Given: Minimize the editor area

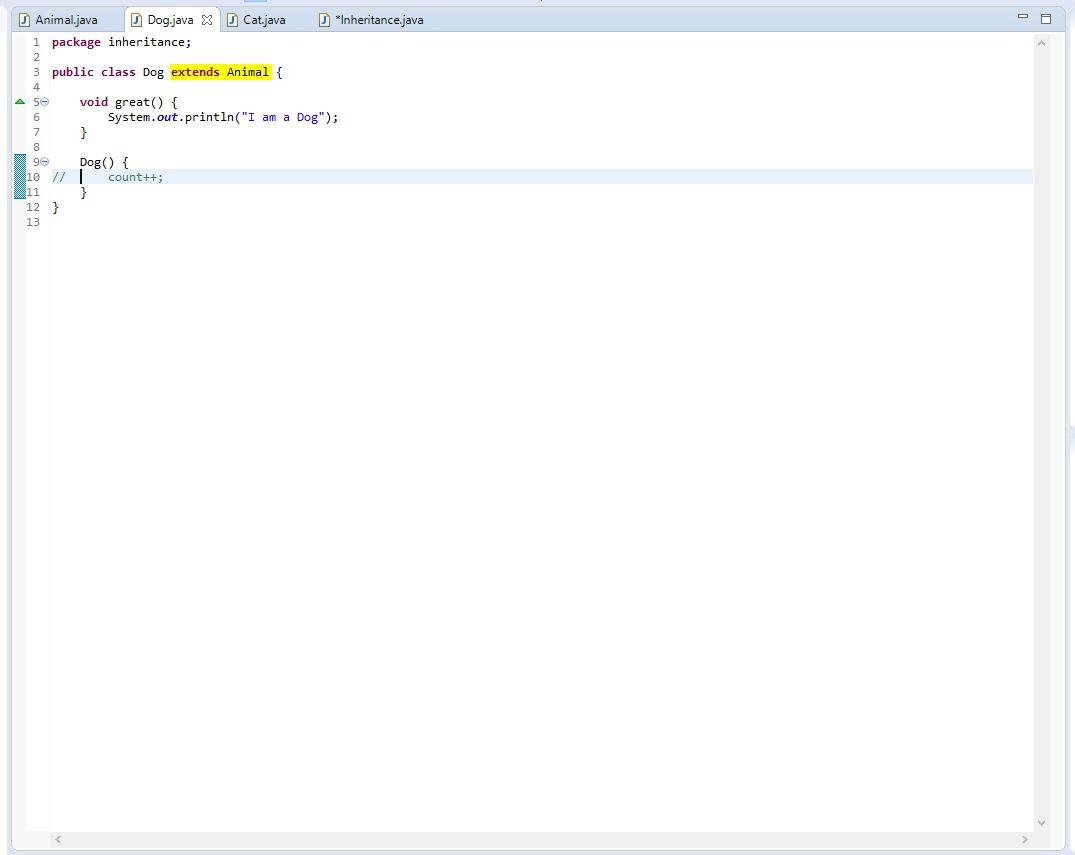Looking at the screenshot, I should tap(1023, 16).
